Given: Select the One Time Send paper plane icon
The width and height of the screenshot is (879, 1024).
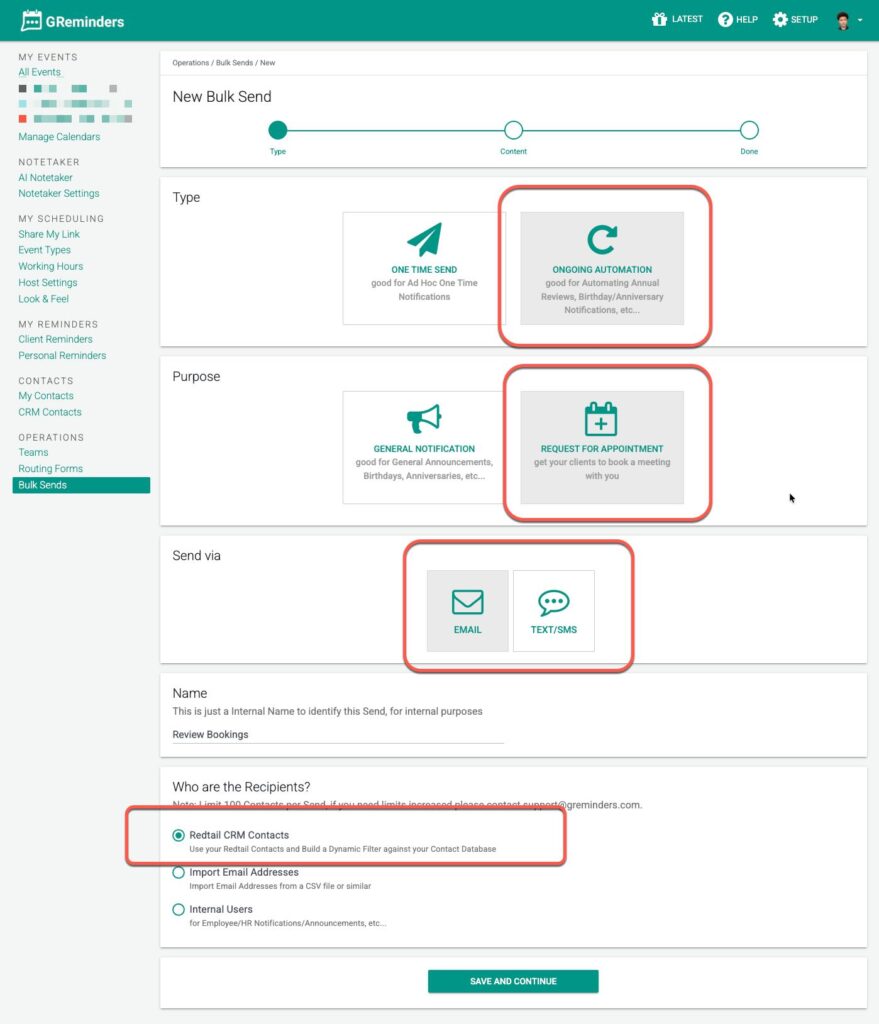Looking at the screenshot, I should (424, 240).
